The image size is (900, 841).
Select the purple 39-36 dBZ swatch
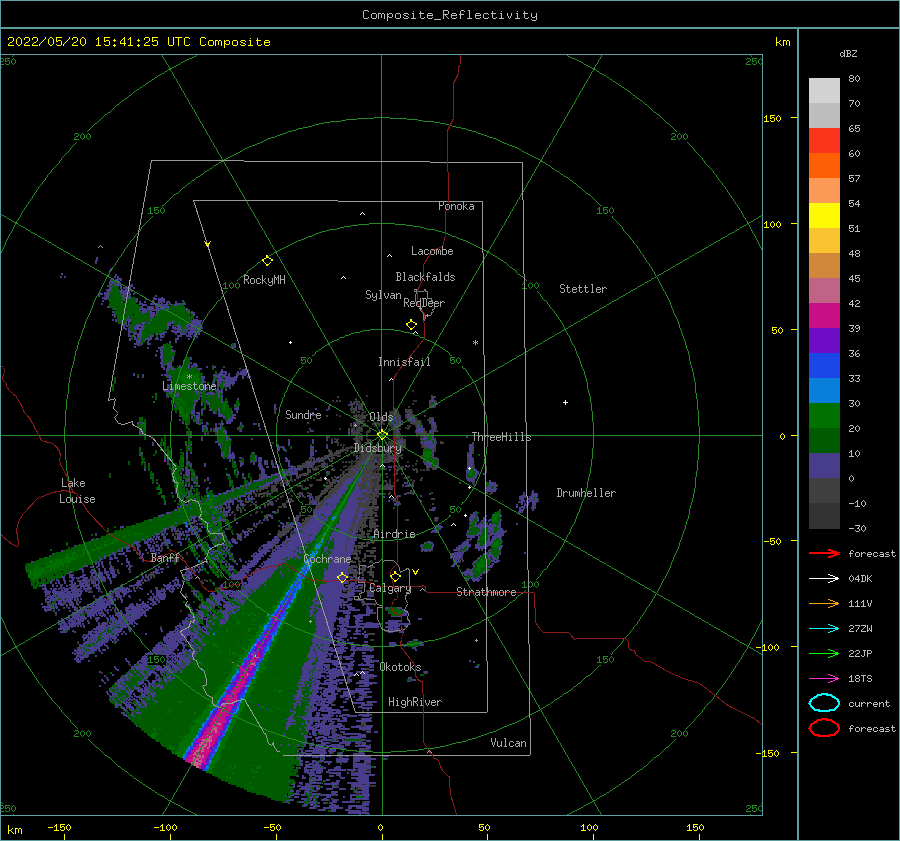(824, 340)
